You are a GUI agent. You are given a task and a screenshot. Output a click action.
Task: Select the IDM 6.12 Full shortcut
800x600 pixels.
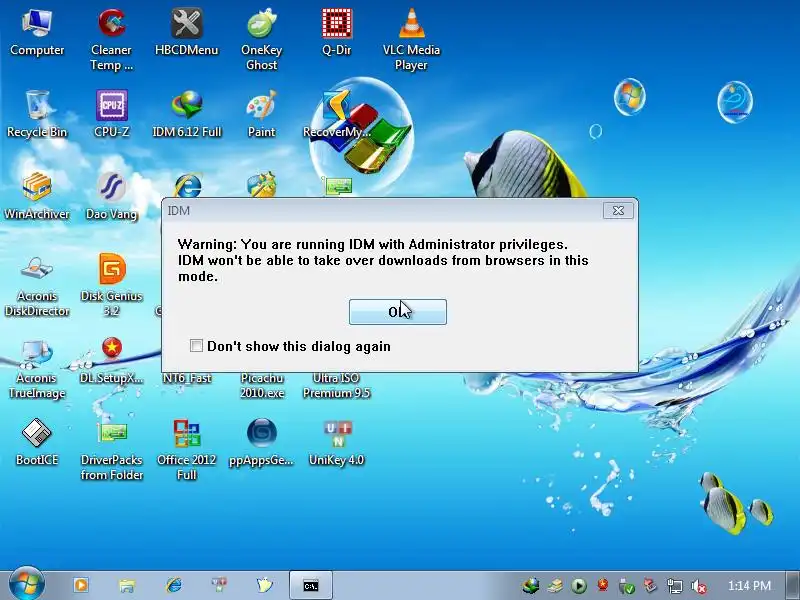coord(186,114)
